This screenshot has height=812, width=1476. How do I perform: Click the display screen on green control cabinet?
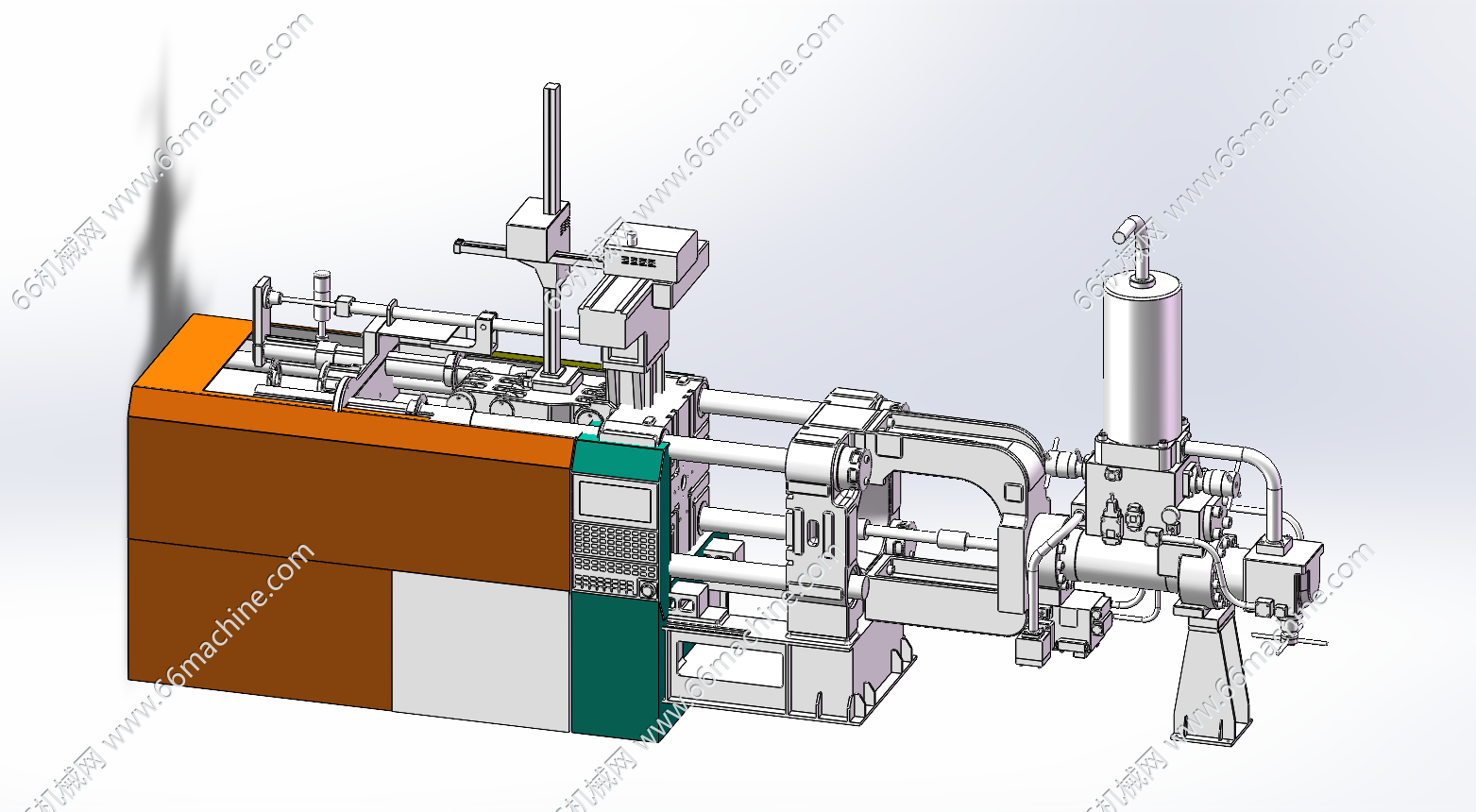[617, 499]
